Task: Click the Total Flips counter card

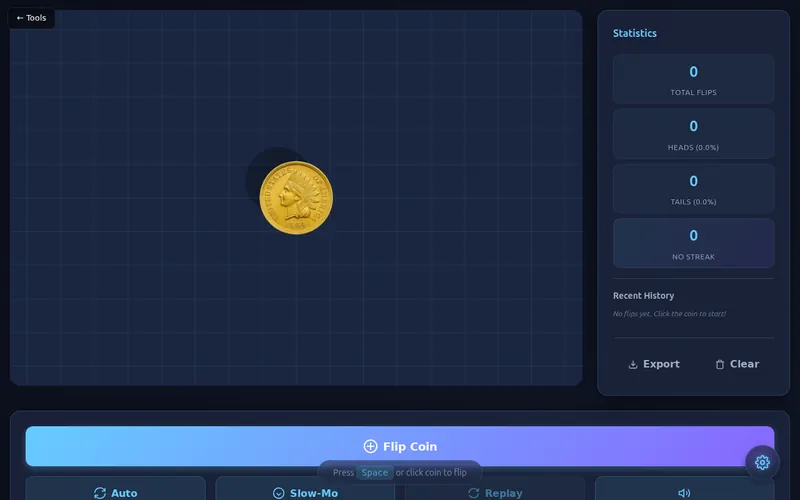Action: tap(693, 79)
